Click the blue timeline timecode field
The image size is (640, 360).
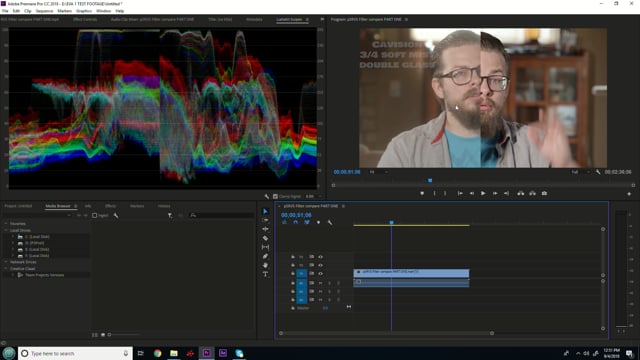(296, 215)
